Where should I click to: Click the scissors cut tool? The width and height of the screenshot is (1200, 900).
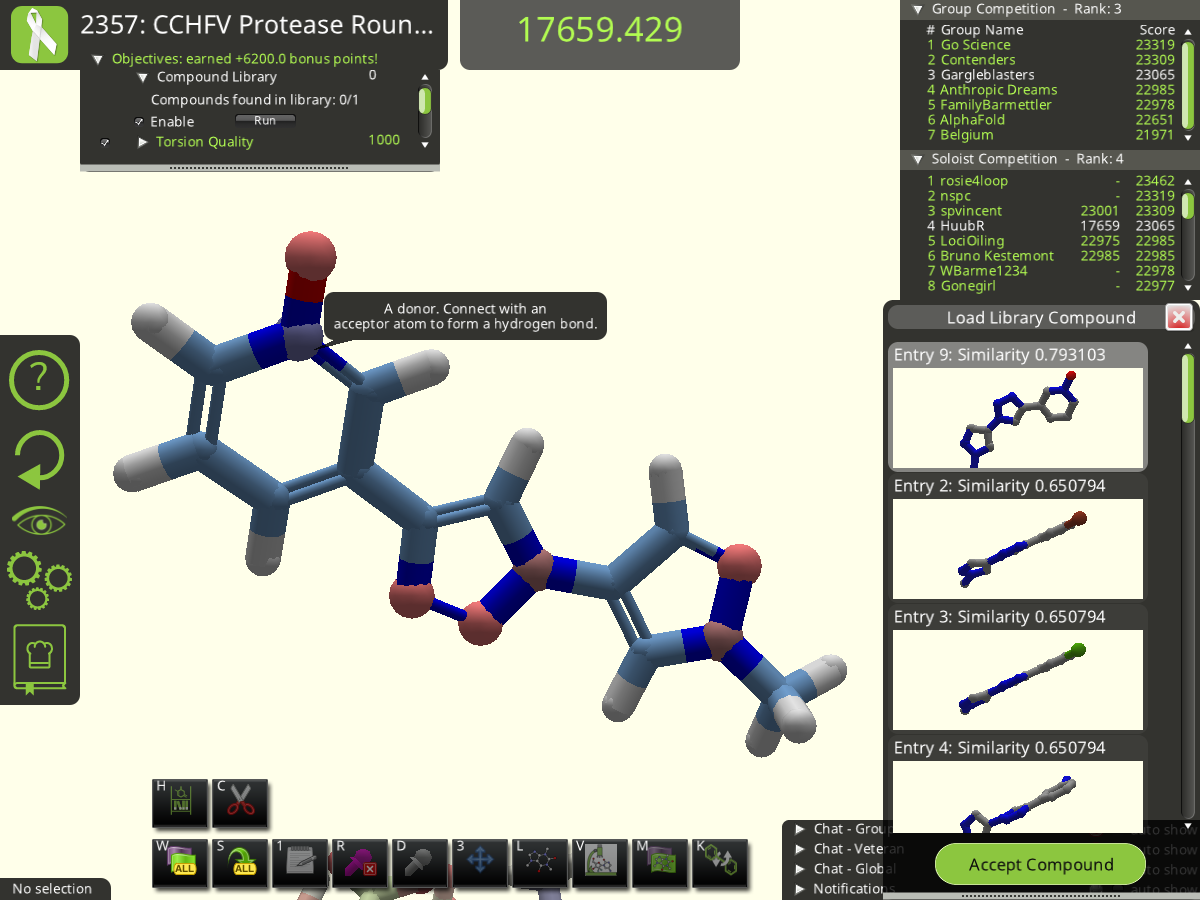coord(240,803)
